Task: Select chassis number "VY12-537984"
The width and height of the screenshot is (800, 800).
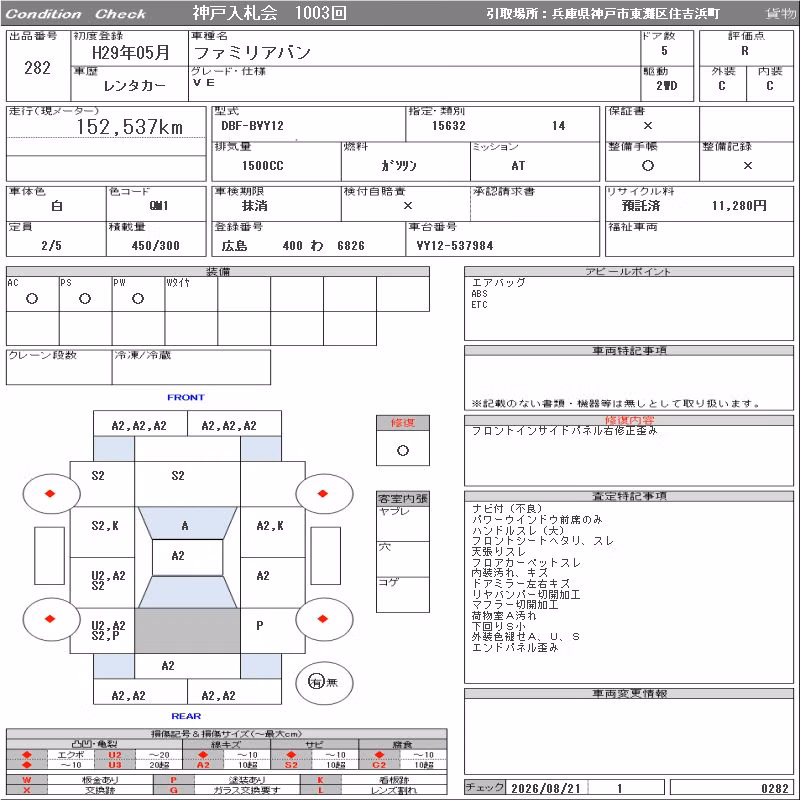Action: 454,245
